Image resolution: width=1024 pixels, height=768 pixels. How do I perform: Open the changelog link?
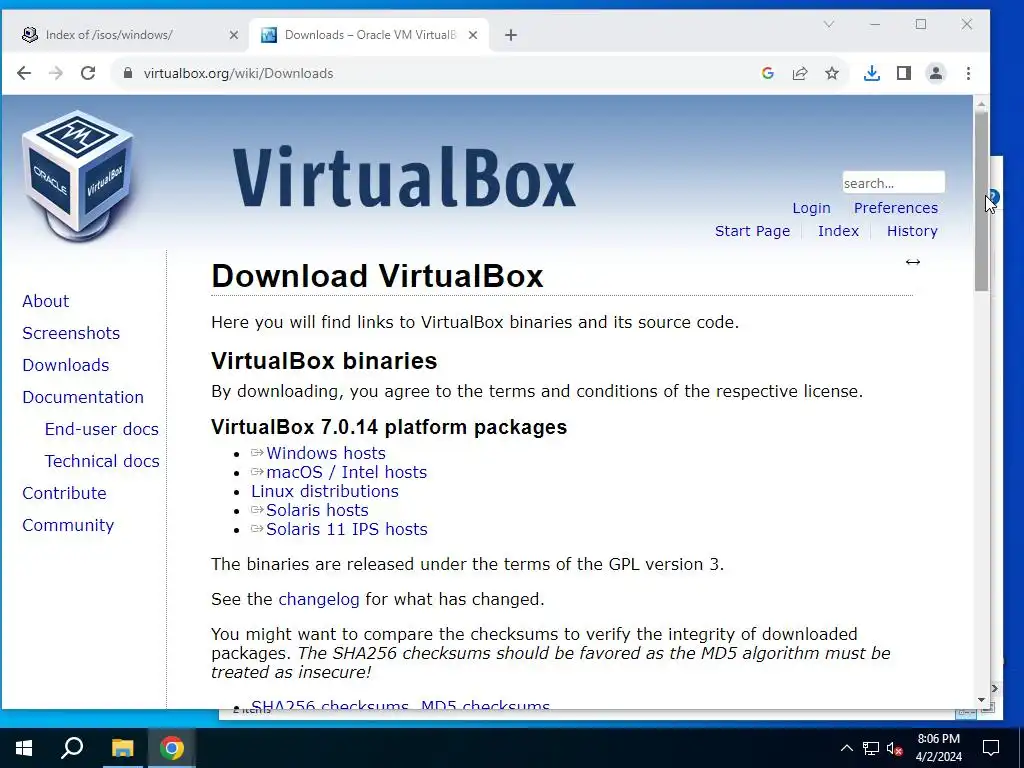click(319, 599)
